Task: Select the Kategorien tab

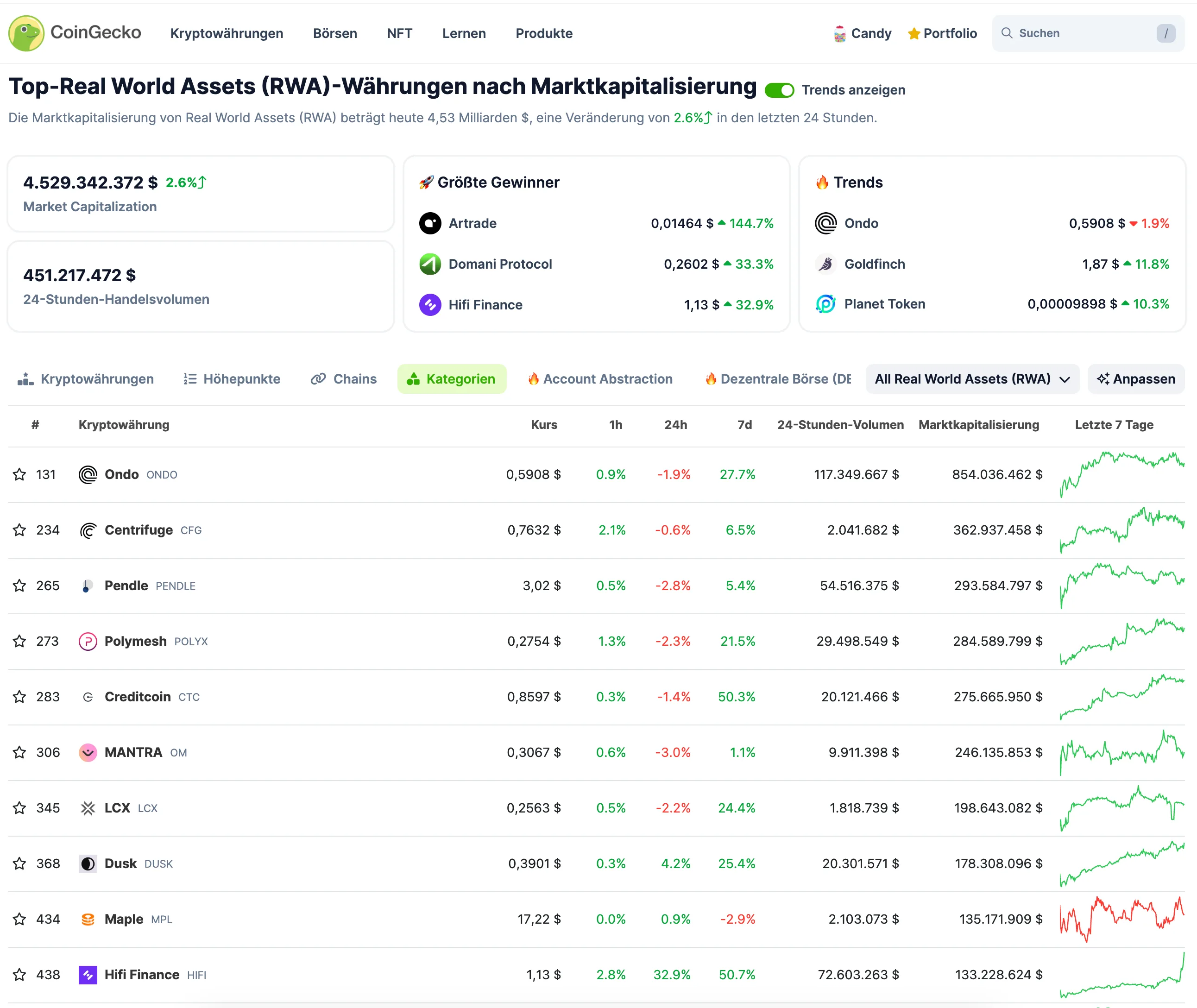Action: [x=451, y=379]
